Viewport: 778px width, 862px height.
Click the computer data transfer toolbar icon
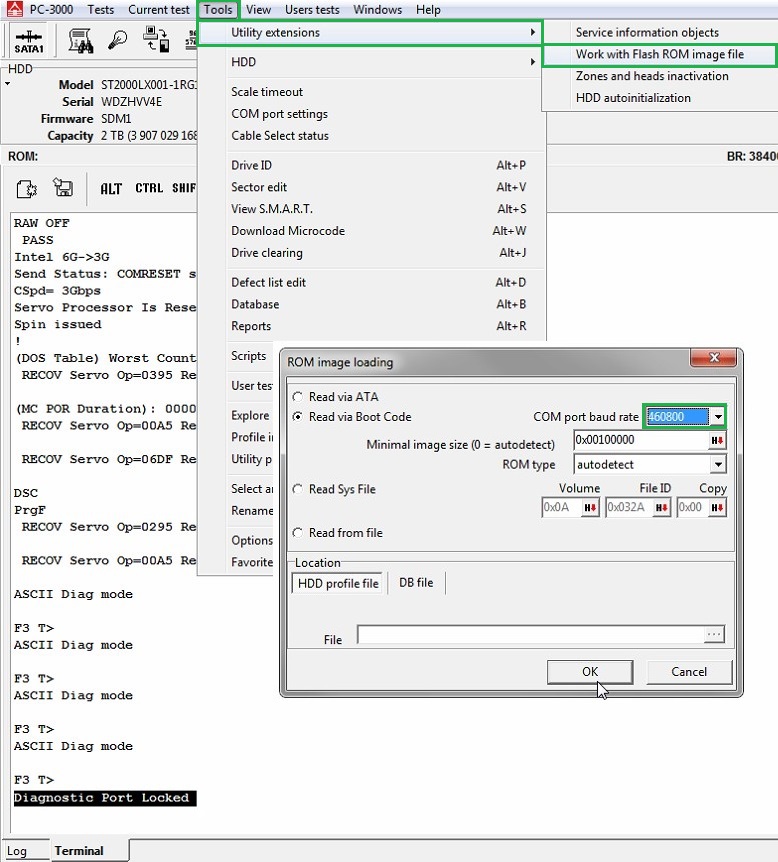tap(157, 40)
